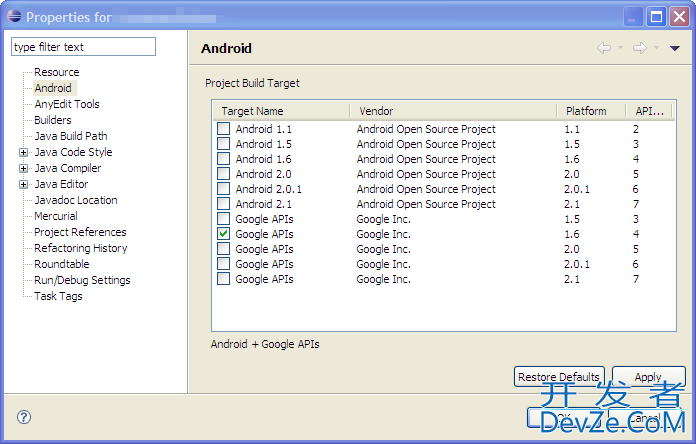
Task: Uncheck Google APIs platform 1.6 checkbox
Action: click(x=223, y=234)
